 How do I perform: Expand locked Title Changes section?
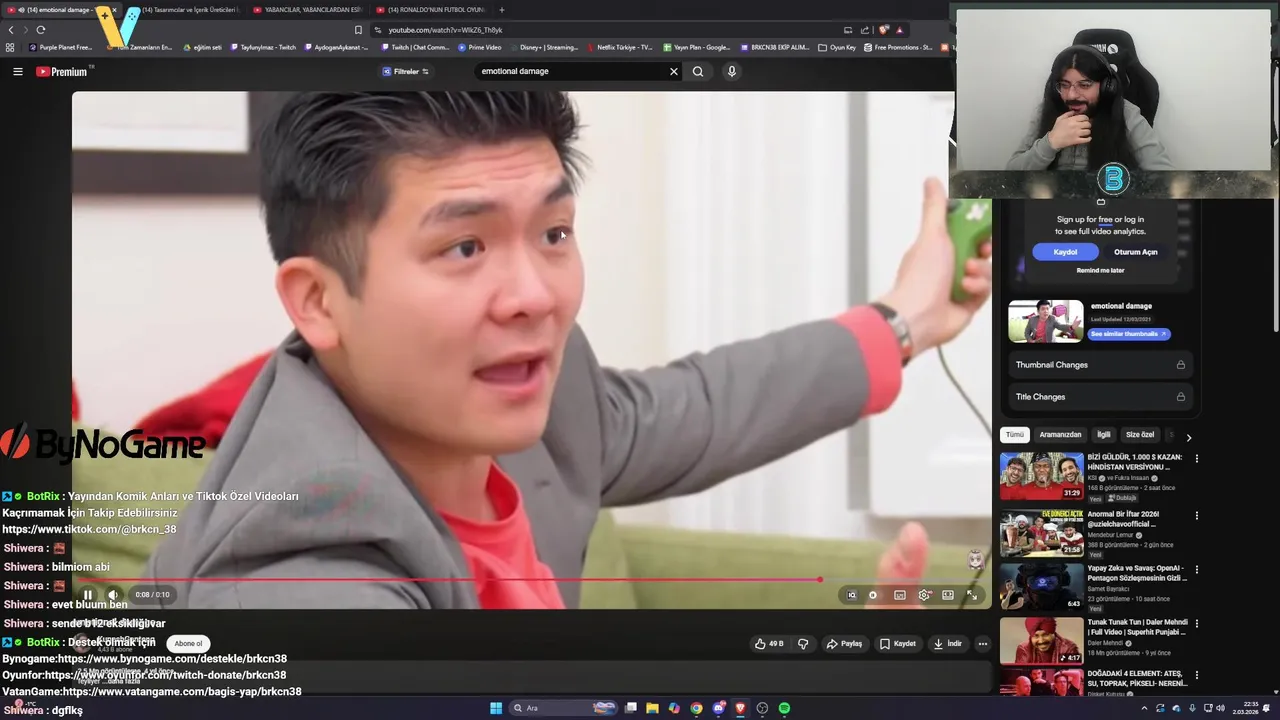[1100, 397]
